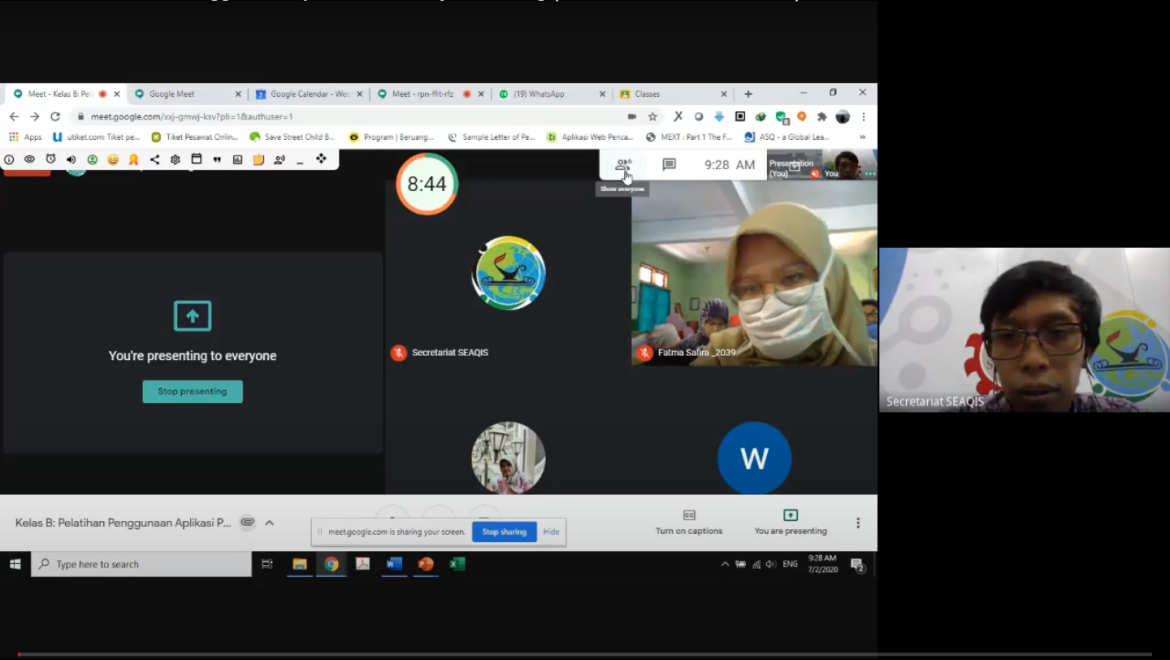Open the share extension icon in the toolbar

(154, 158)
